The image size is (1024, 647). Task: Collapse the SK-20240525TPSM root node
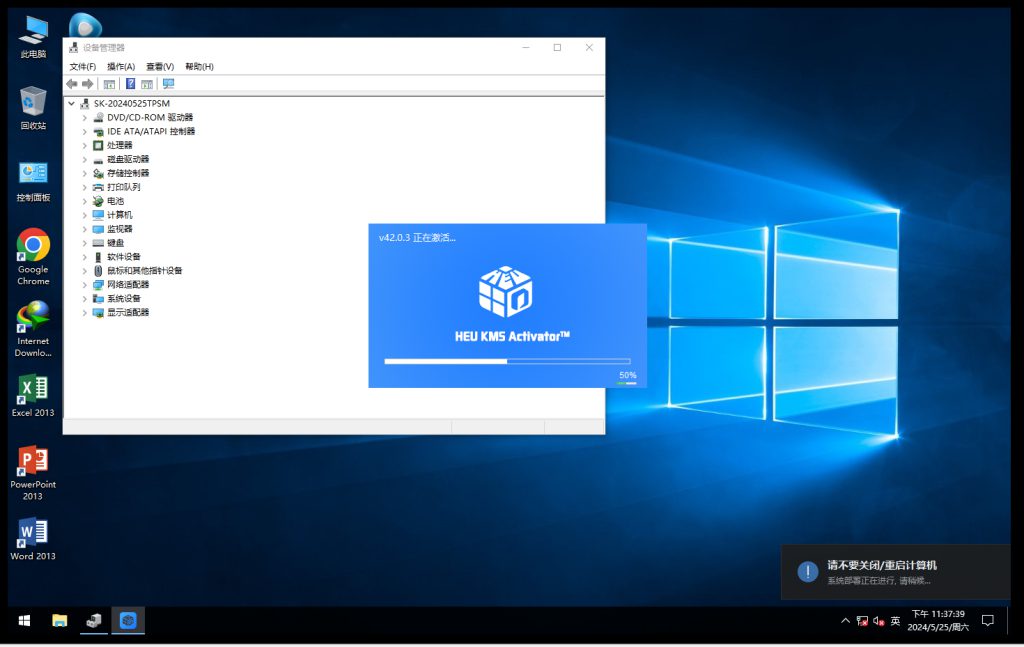click(x=72, y=103)
